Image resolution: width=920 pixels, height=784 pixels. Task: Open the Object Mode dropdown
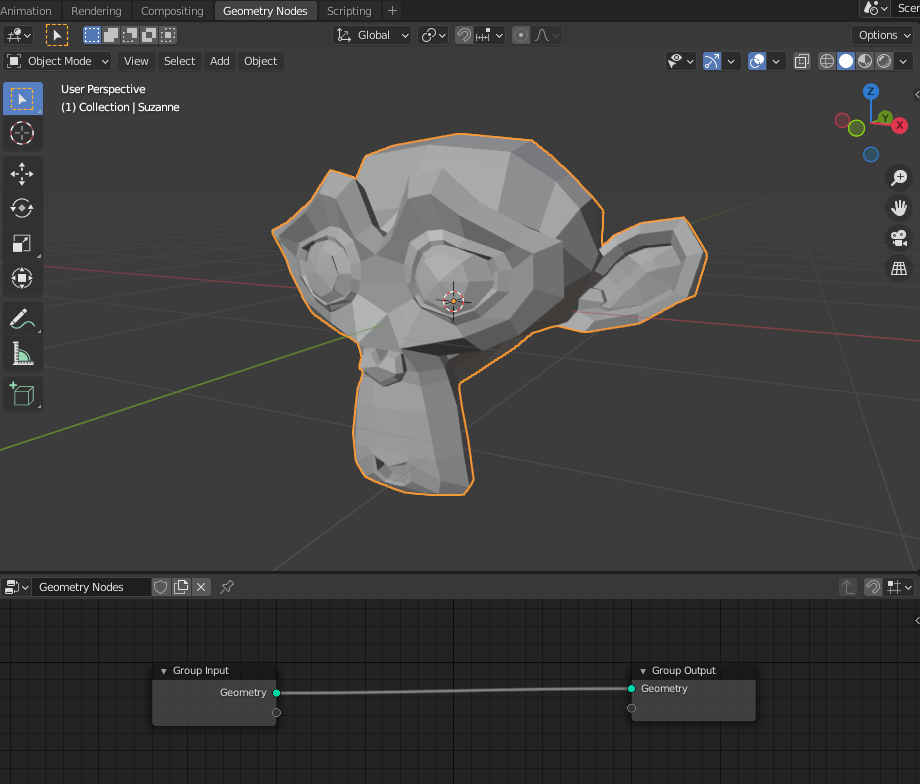click(x=57, y=61)
